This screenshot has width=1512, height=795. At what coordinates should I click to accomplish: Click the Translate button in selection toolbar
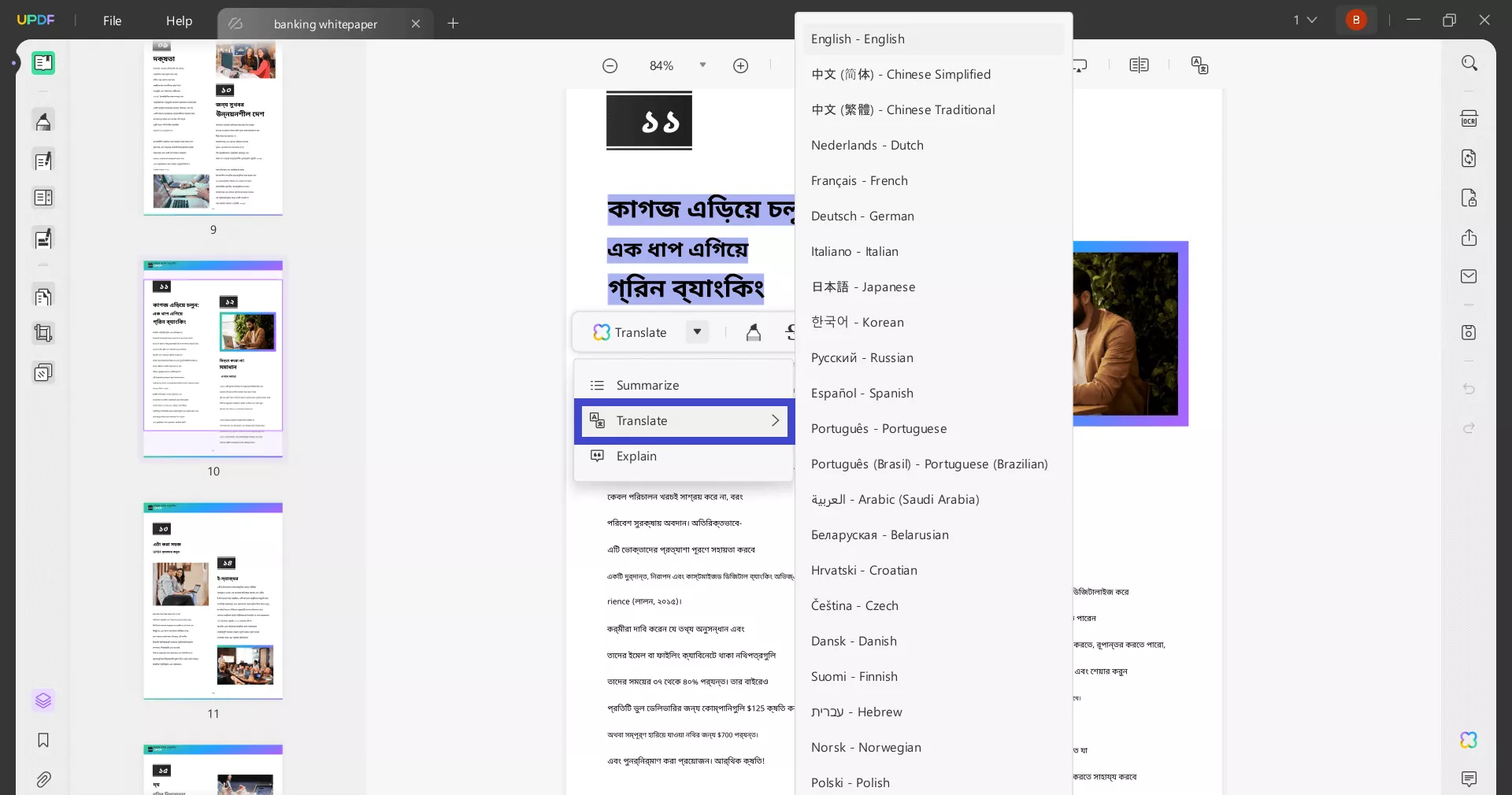tap(630, 332)
